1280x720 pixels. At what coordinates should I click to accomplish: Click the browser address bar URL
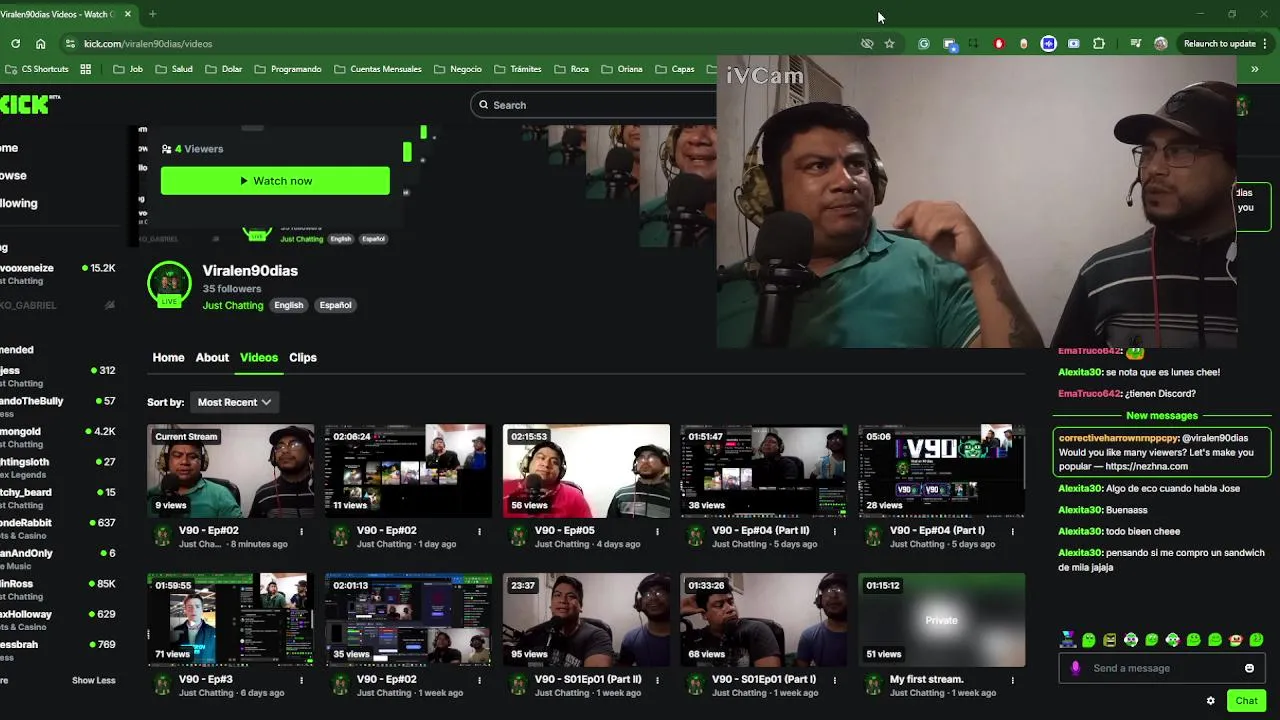click(148, 44)
